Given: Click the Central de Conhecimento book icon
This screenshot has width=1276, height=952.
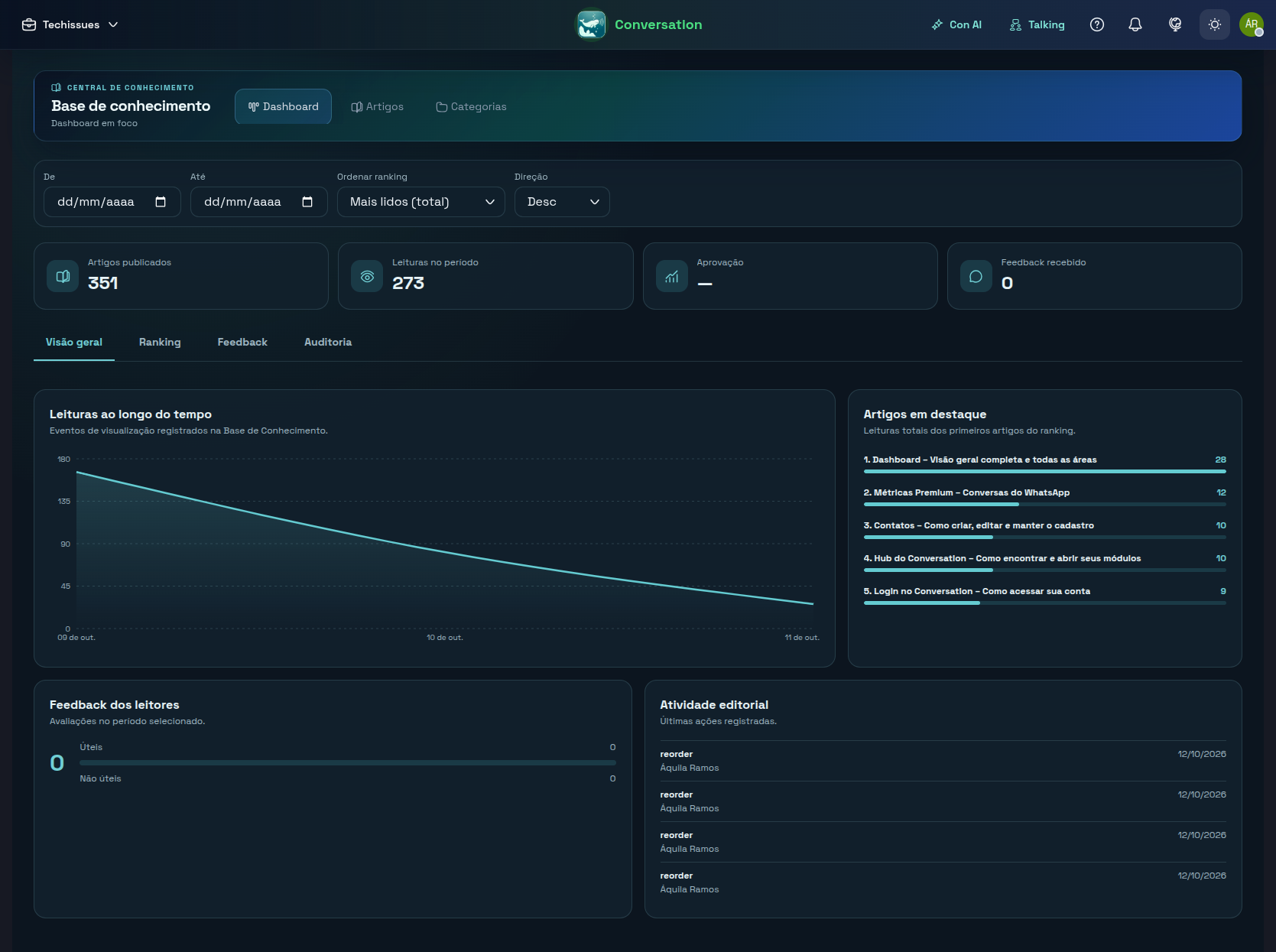Looking at the screenshot, I should (x=56, y=88).
